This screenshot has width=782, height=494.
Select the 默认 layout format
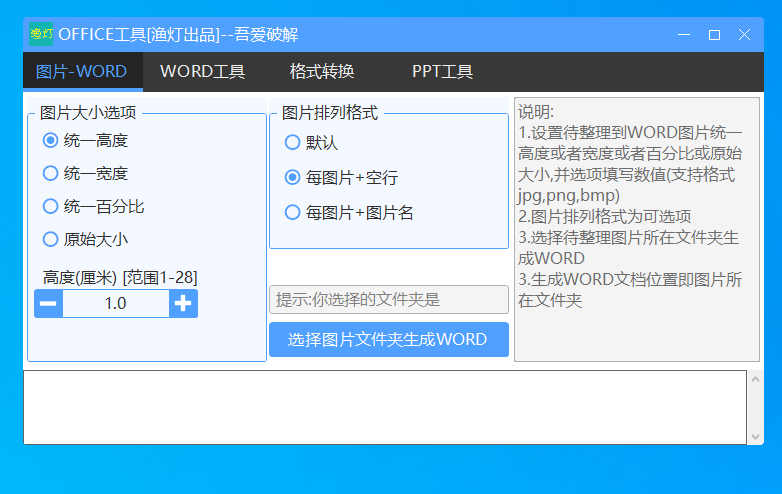(x=311, y=143)
